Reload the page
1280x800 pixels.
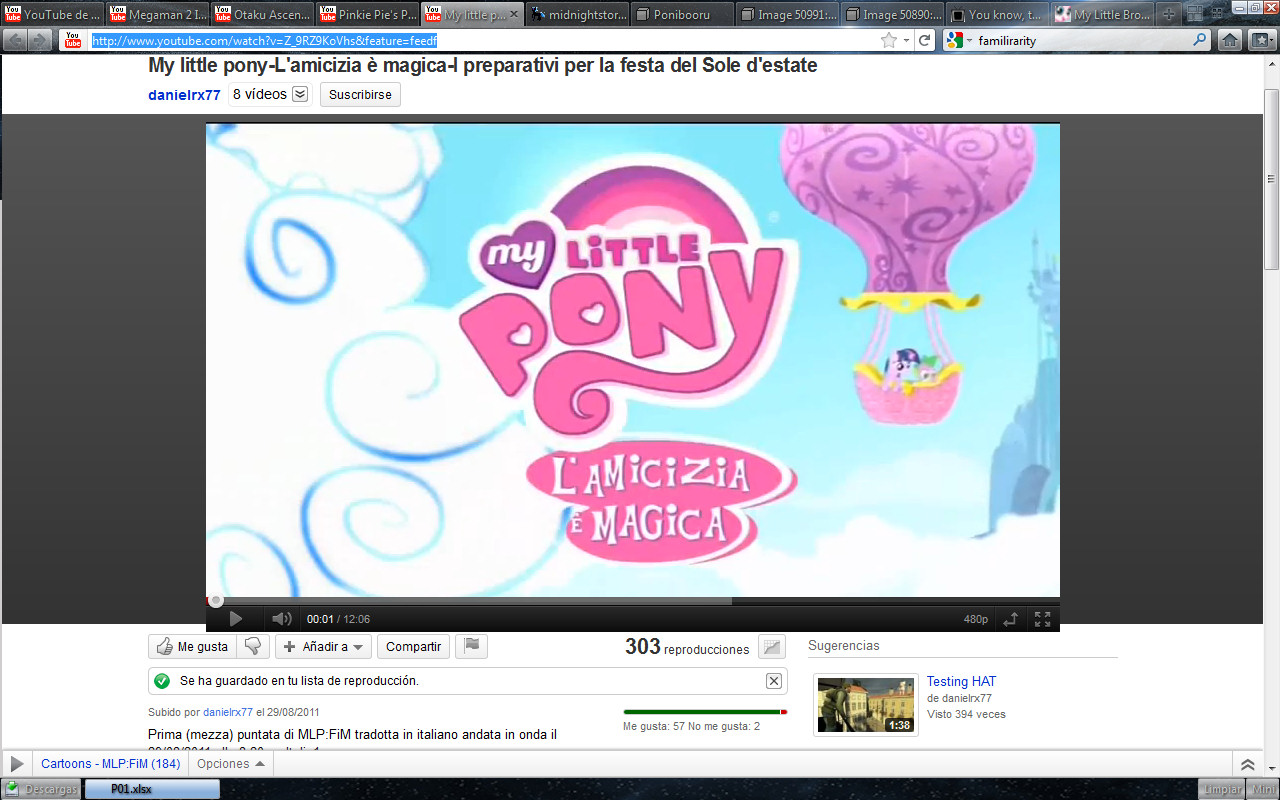(x=926, y=40)
